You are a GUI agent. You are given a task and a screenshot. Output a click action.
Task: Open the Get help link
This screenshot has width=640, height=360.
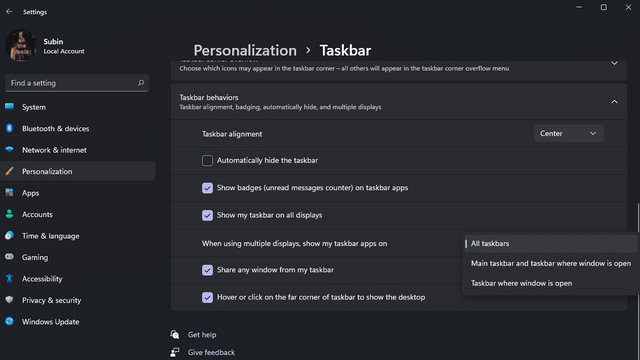[202, 335]
